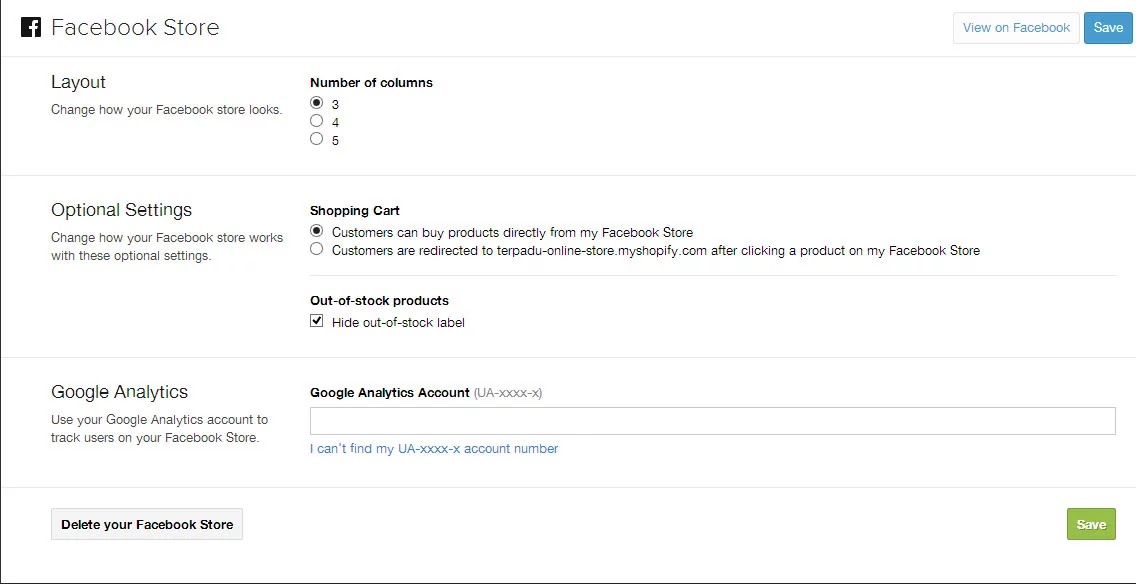Select buy directly from Facebook Store option
The height and width of the screenshot is (584, 1136).
coord(317,231)
